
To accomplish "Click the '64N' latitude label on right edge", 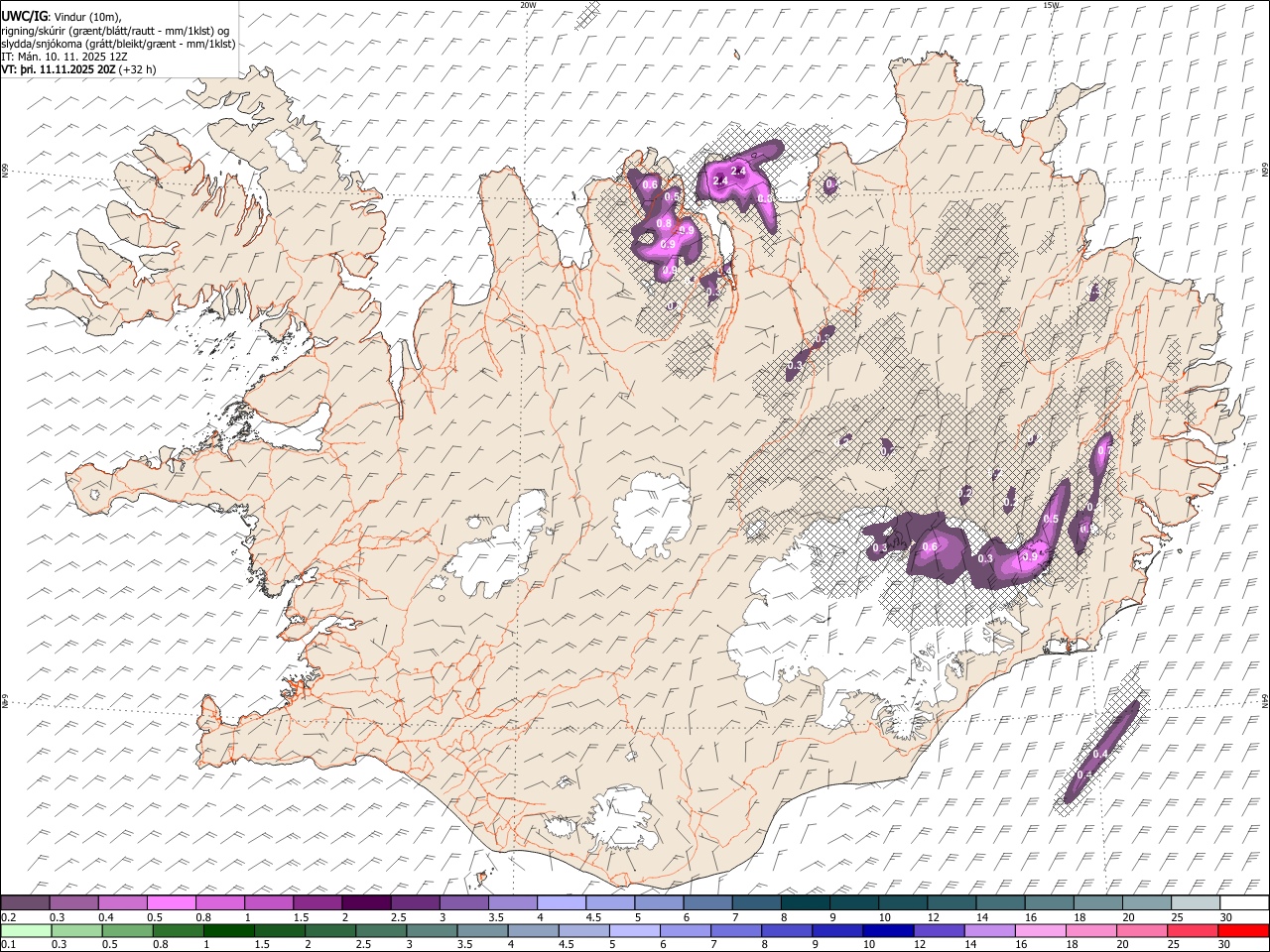I will point(1265,699).
